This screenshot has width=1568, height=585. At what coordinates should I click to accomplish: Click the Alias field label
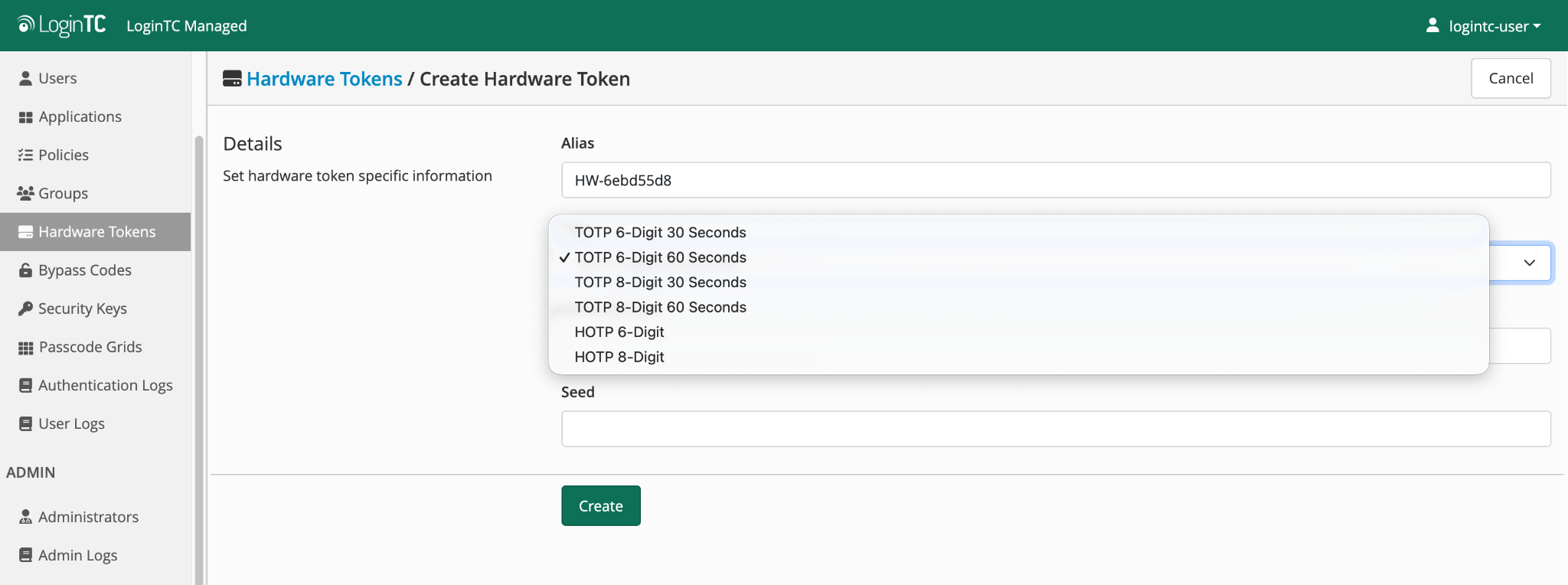point(577,143)
